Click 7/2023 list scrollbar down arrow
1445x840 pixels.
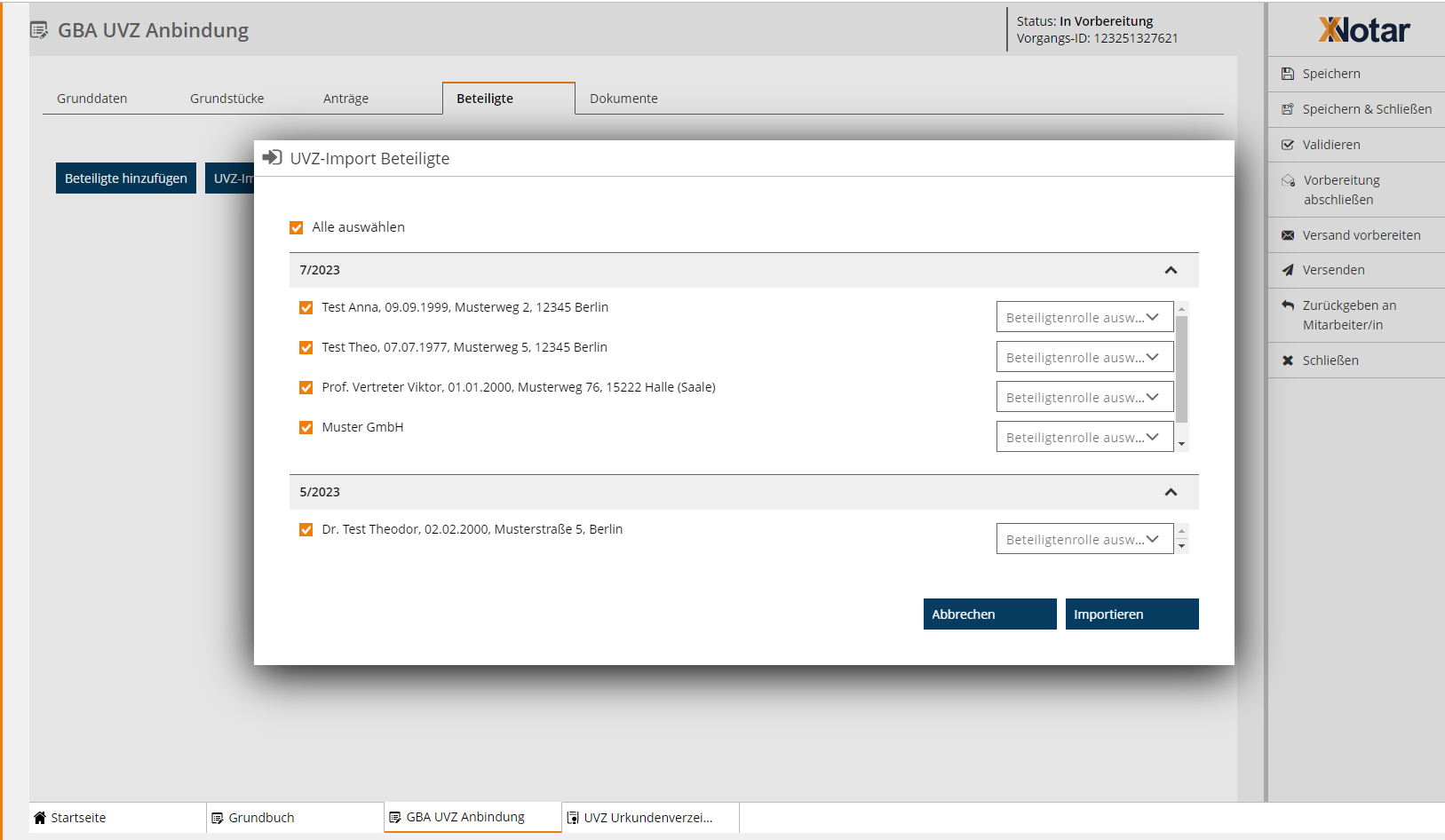pyautogui.click(x=1182, y=444)
